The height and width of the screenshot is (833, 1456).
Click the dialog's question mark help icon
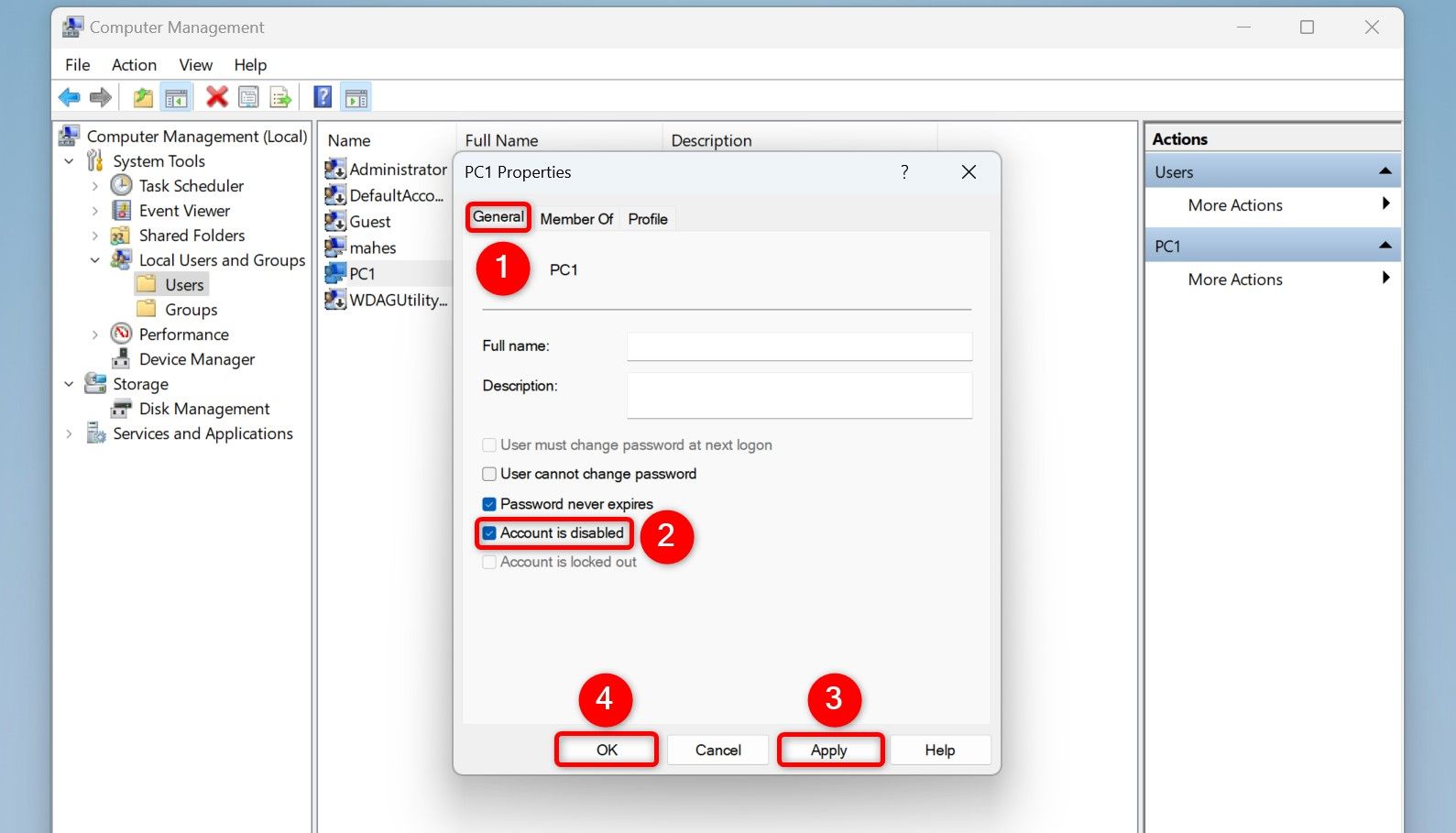[904, 171]
